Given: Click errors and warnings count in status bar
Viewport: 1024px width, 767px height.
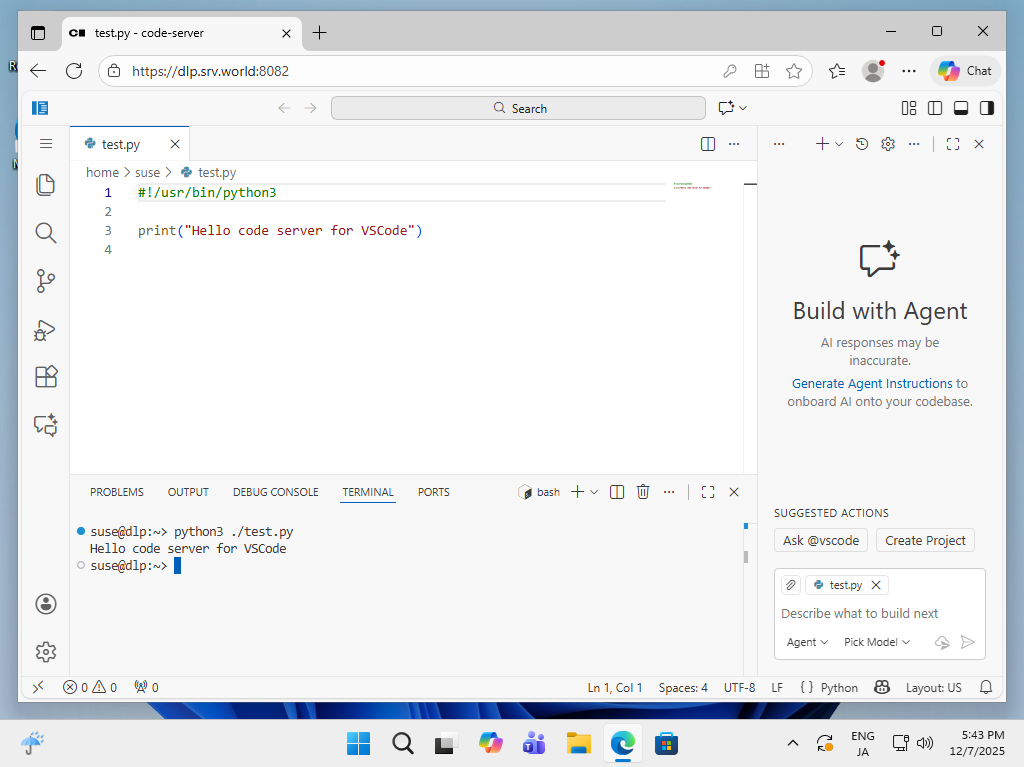Looking at the screenshot, I should [90, 687].
